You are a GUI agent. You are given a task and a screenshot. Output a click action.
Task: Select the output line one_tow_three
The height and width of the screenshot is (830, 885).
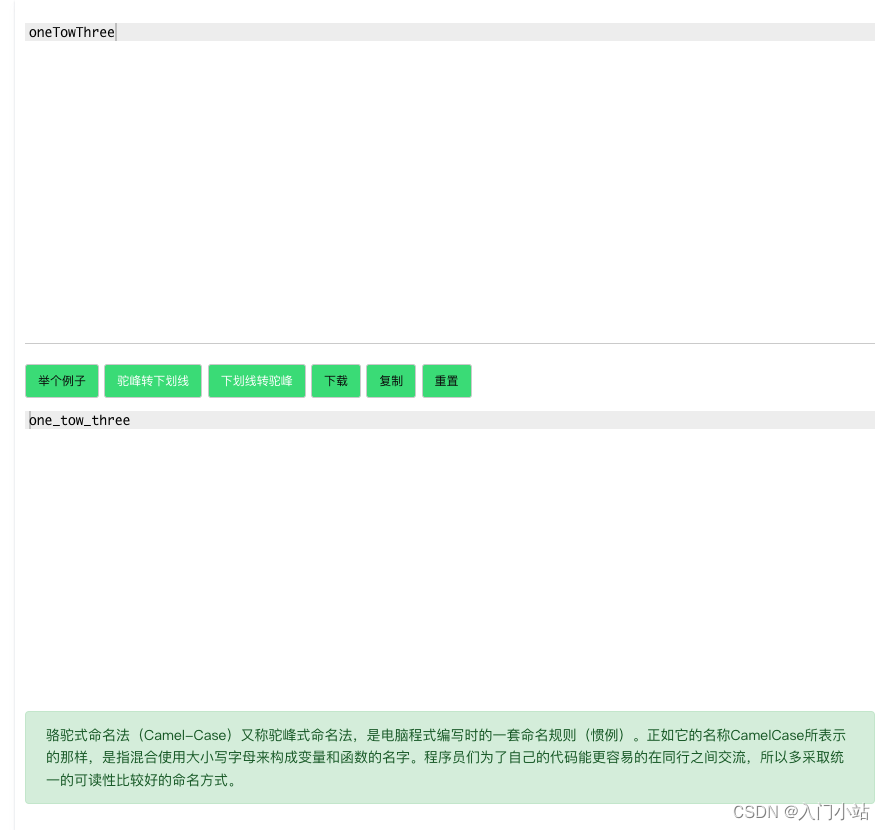tap(450, 420)
